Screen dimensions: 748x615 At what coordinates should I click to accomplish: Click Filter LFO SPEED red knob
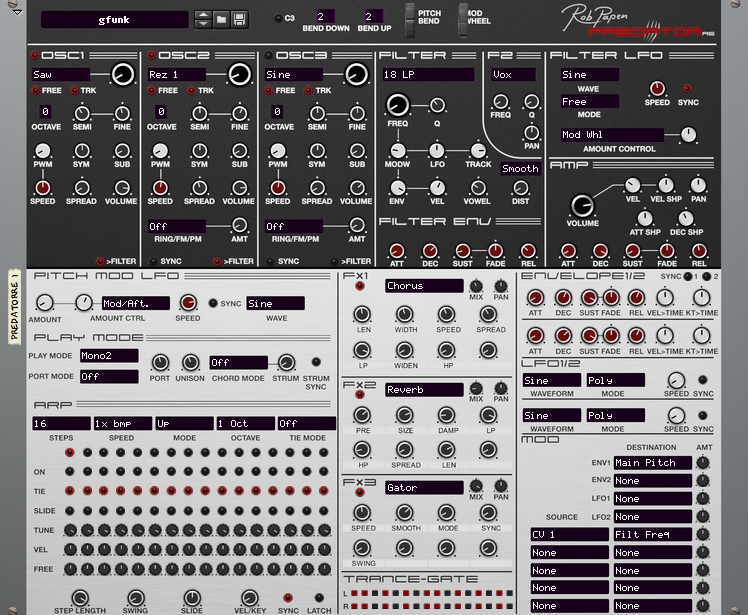click(x=657, y=88)
